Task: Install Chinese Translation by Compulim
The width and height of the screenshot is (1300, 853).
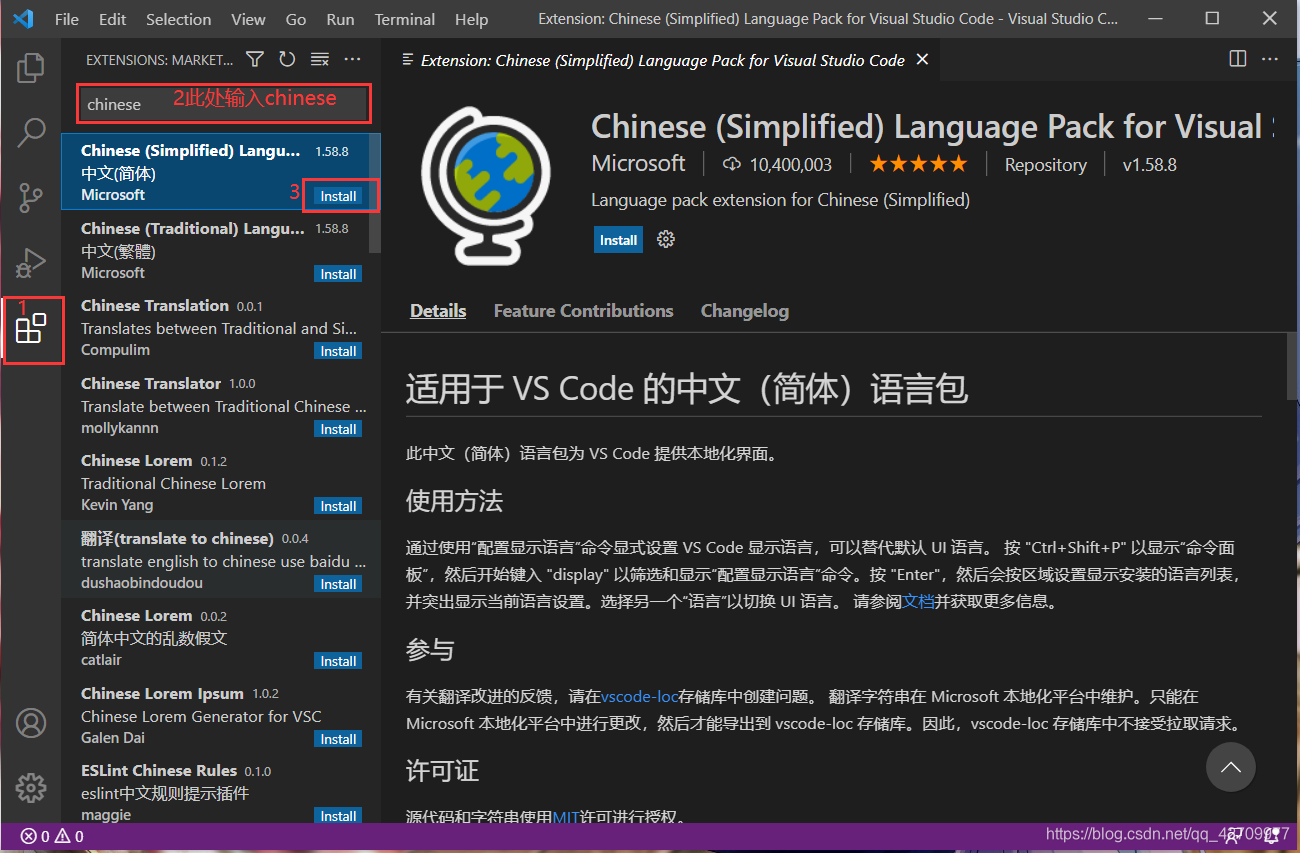Action: click(x=338, y=351)
